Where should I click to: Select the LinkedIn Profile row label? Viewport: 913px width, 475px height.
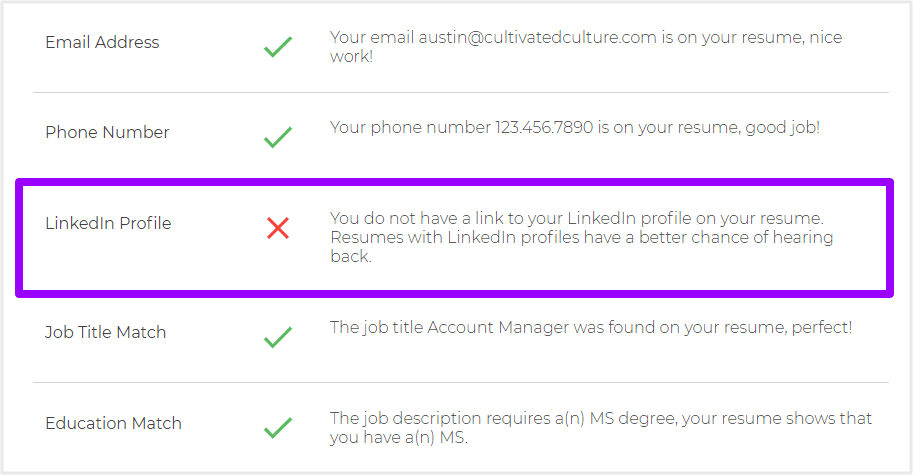point(108,223)
